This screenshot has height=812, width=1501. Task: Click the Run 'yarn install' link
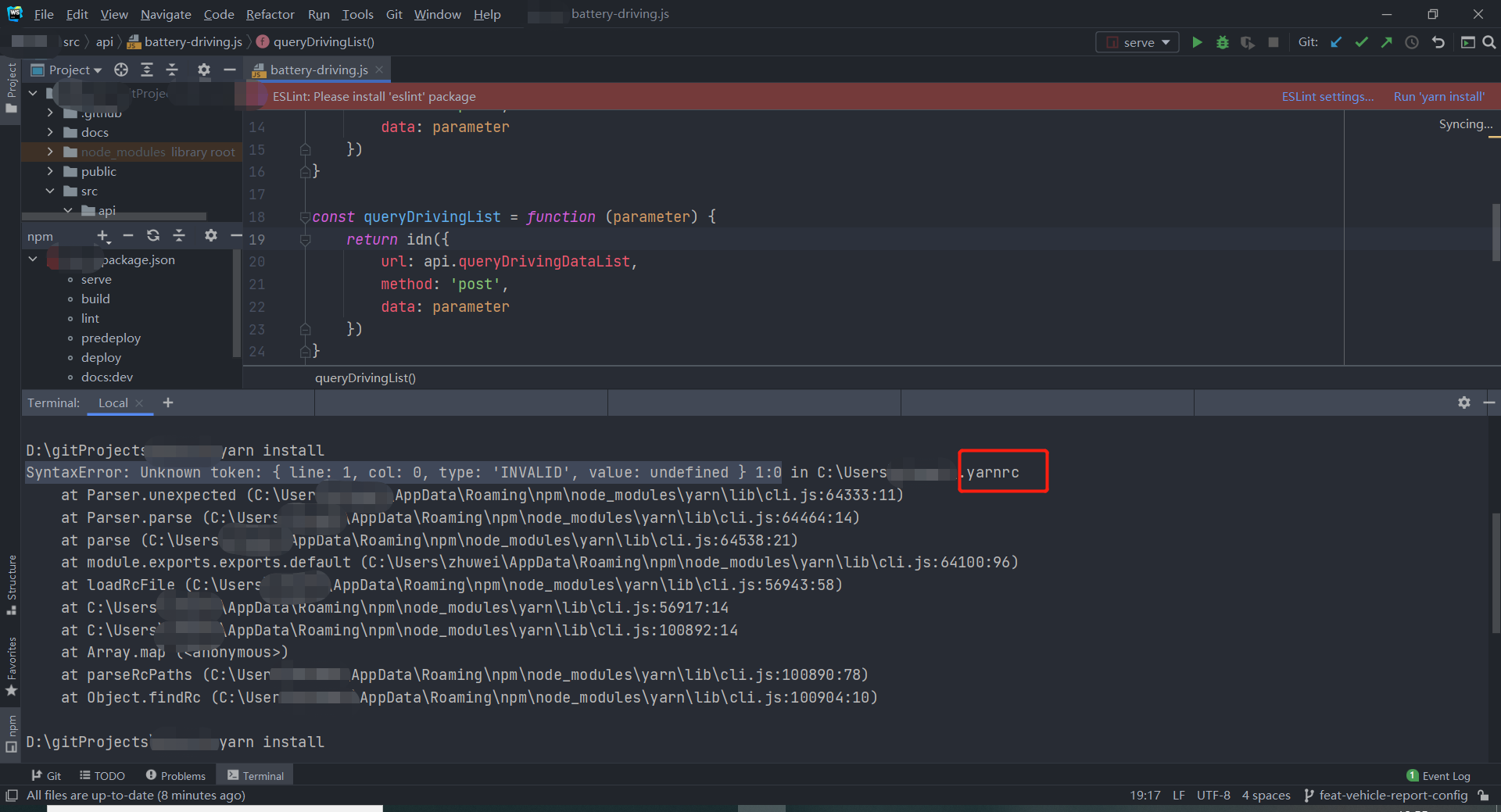(x=1438, y=96)
